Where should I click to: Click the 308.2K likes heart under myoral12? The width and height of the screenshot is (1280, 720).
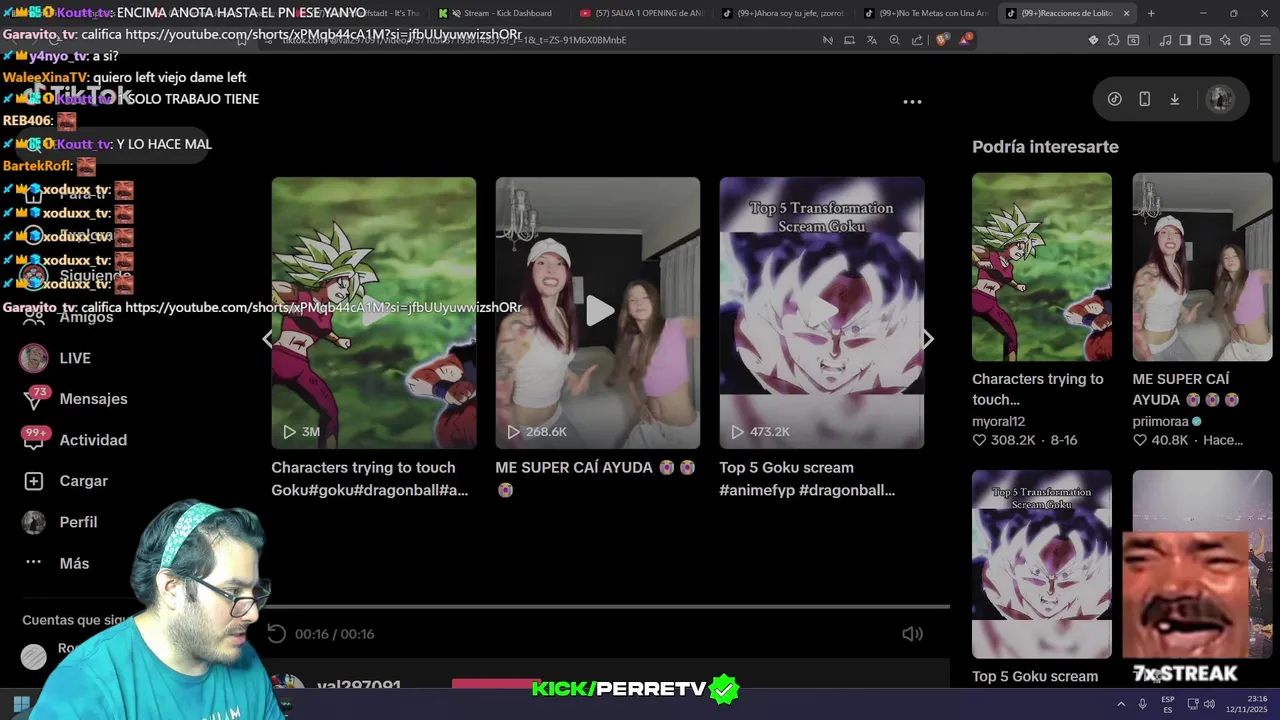[979, 440]
